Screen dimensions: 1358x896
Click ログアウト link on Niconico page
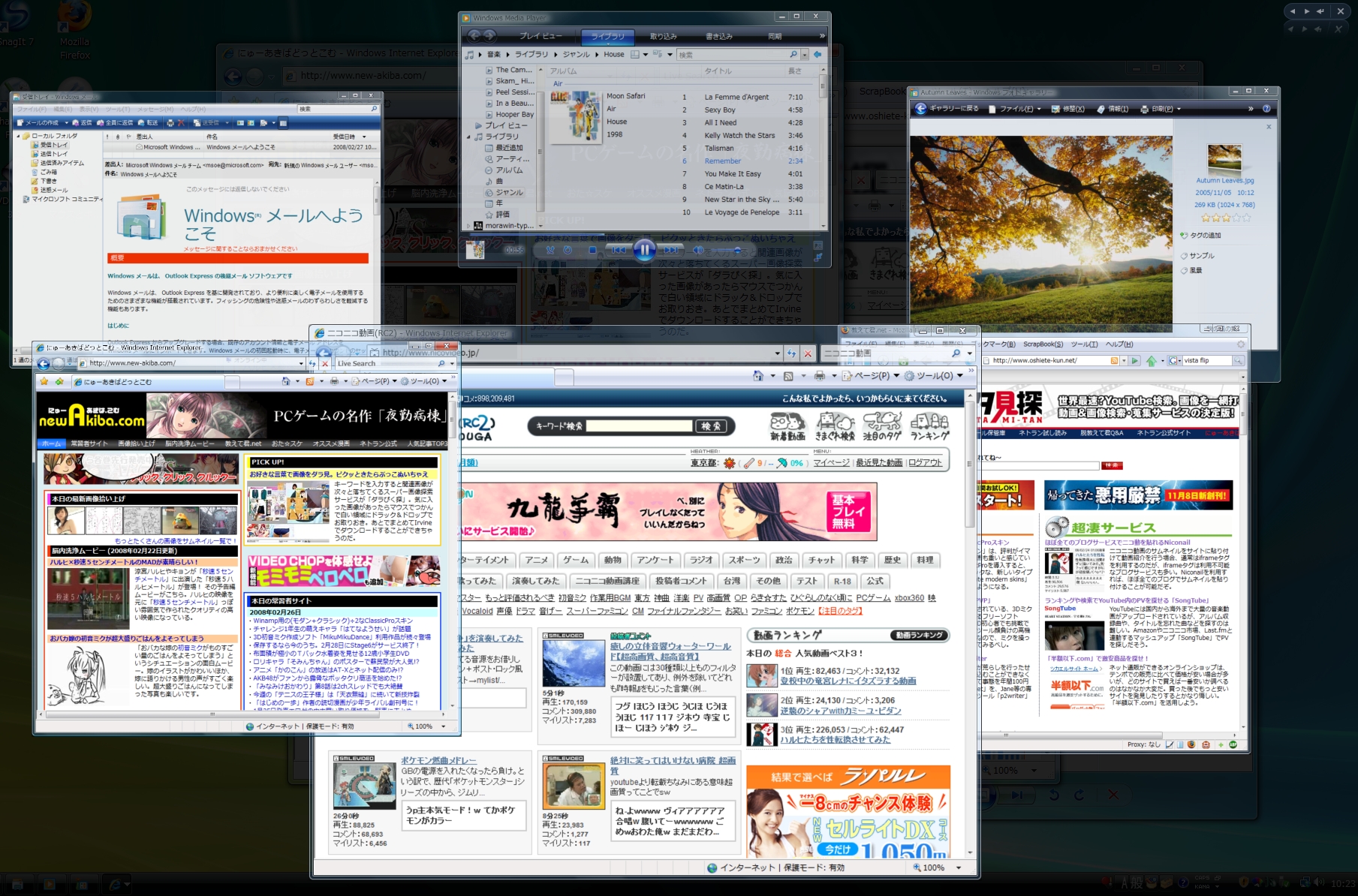coord(925,463)
